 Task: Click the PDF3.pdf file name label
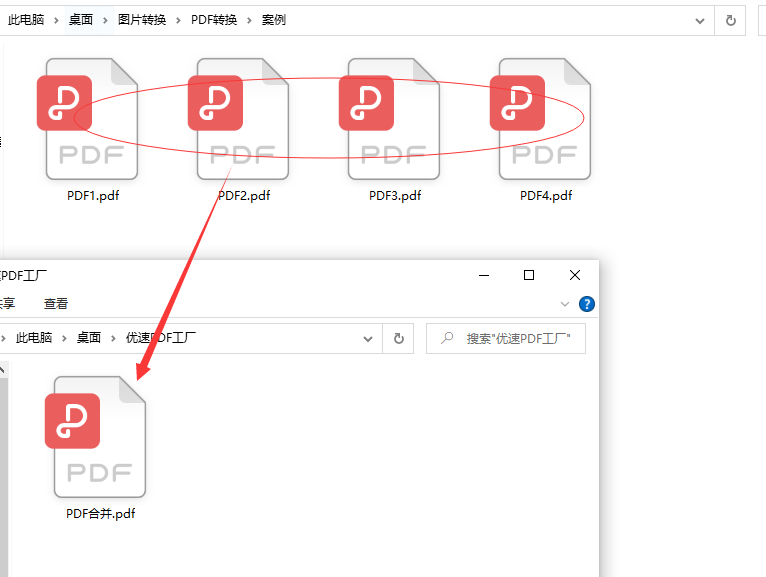tap(395, 196)
